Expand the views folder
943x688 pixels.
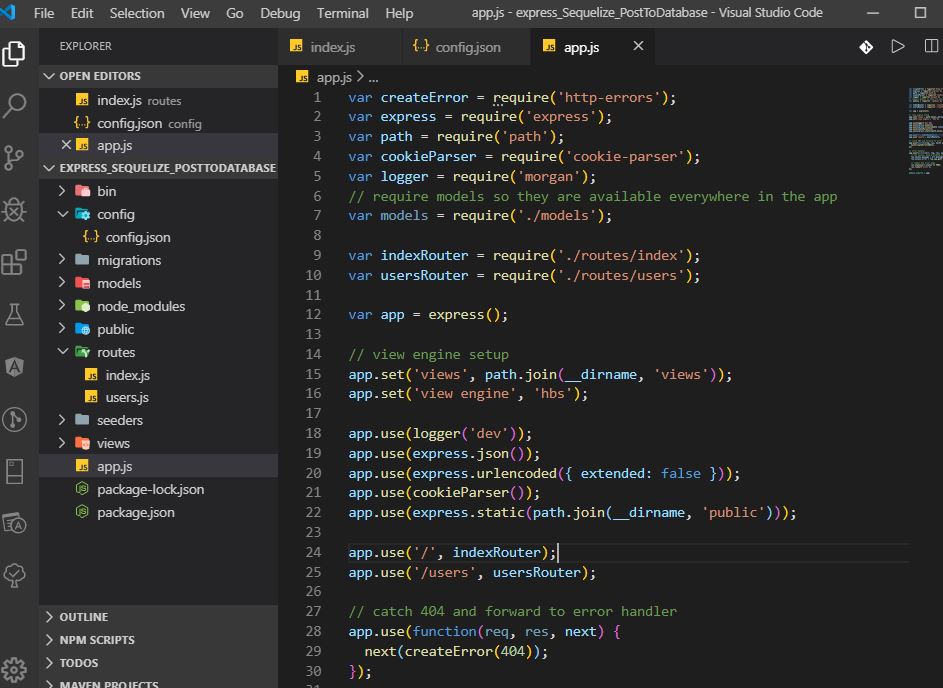click(x=158, y=443)
